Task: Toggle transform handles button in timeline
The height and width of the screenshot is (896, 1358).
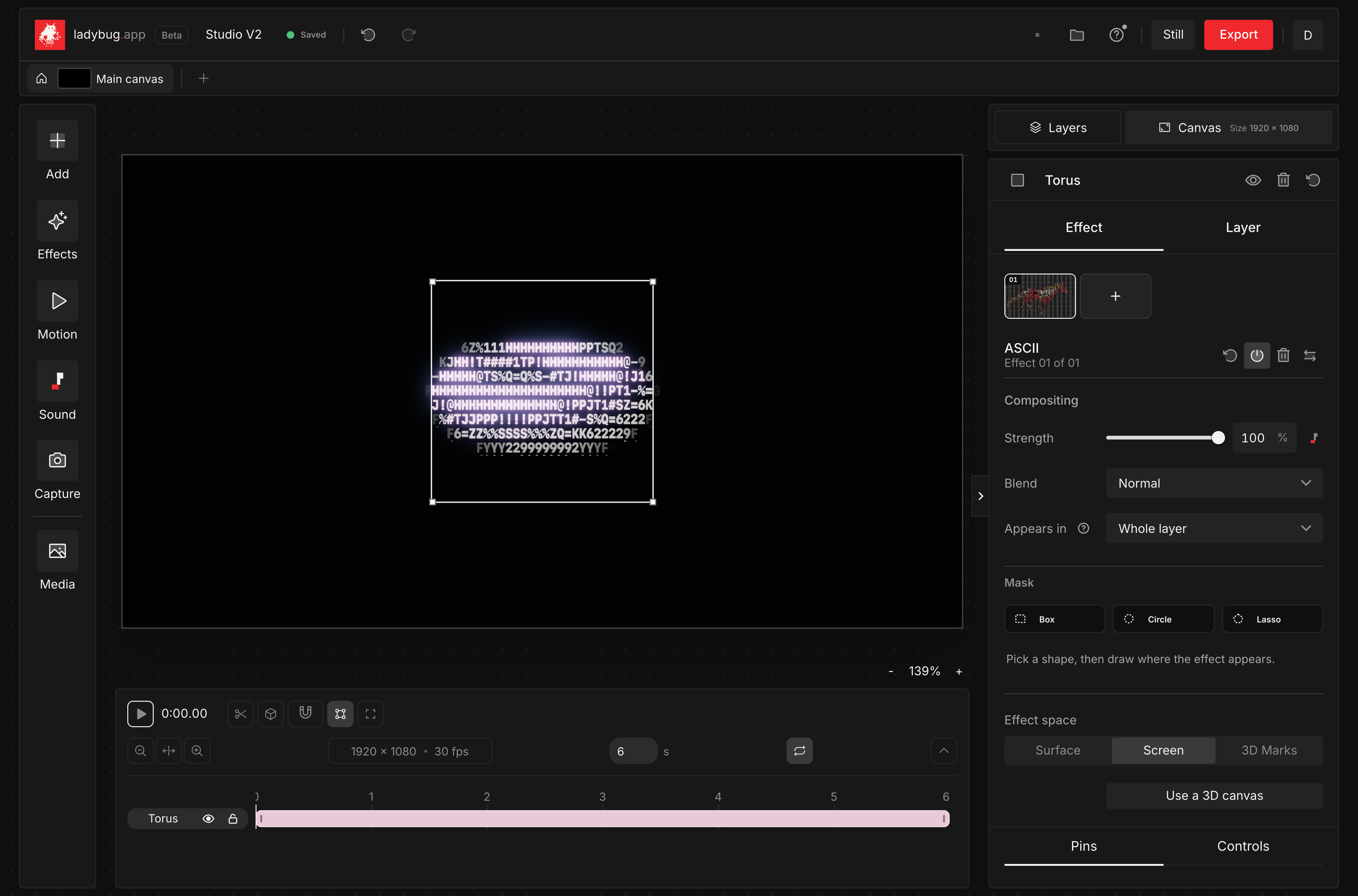Action: tap(340, 714)
